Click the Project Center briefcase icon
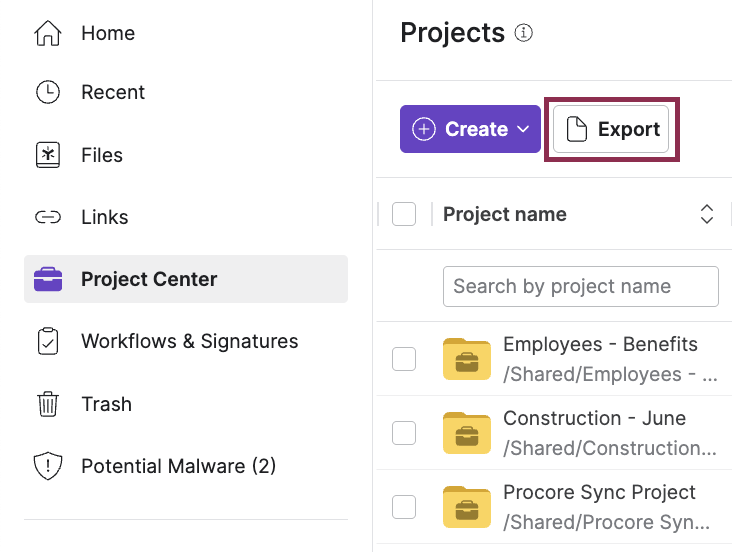The width and height of the screenshot is (732, 552). (48, 279)
